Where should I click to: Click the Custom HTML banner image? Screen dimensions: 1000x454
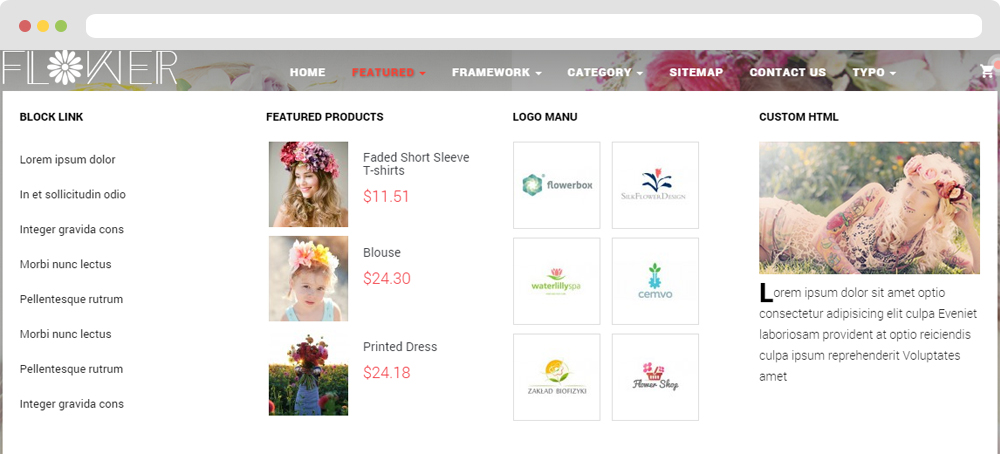869,208
